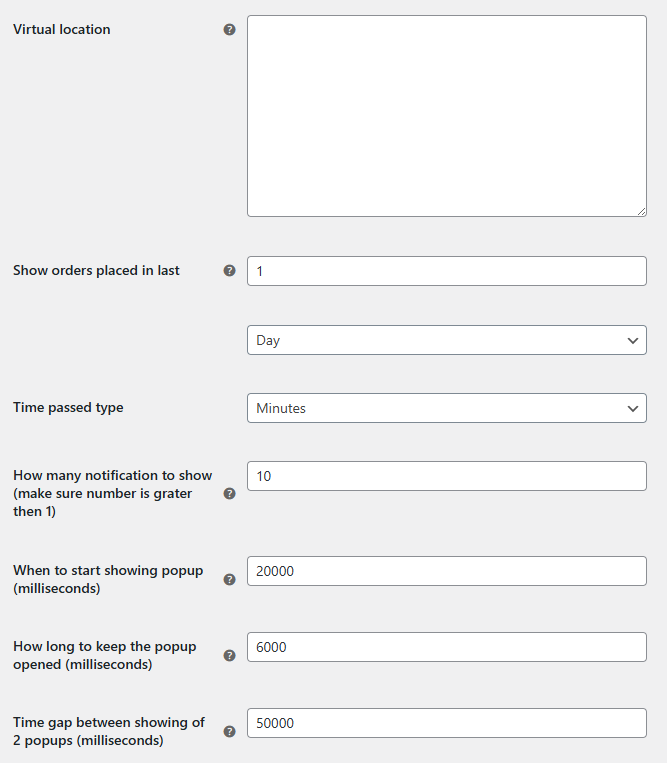The height and width of the screenshot is (763, 667).
Task: Click the Show orders placed in last field
Action: click(x=447, y=271)
